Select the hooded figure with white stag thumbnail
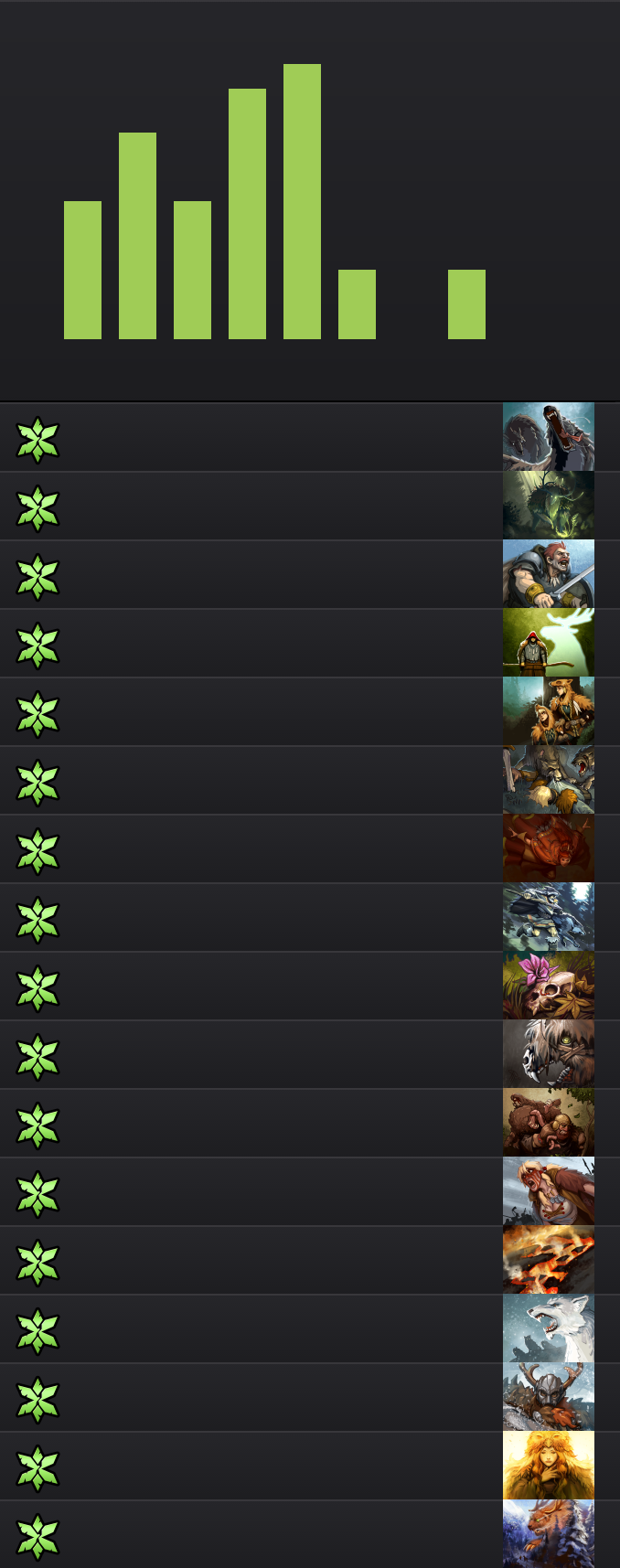 (549, 643)
